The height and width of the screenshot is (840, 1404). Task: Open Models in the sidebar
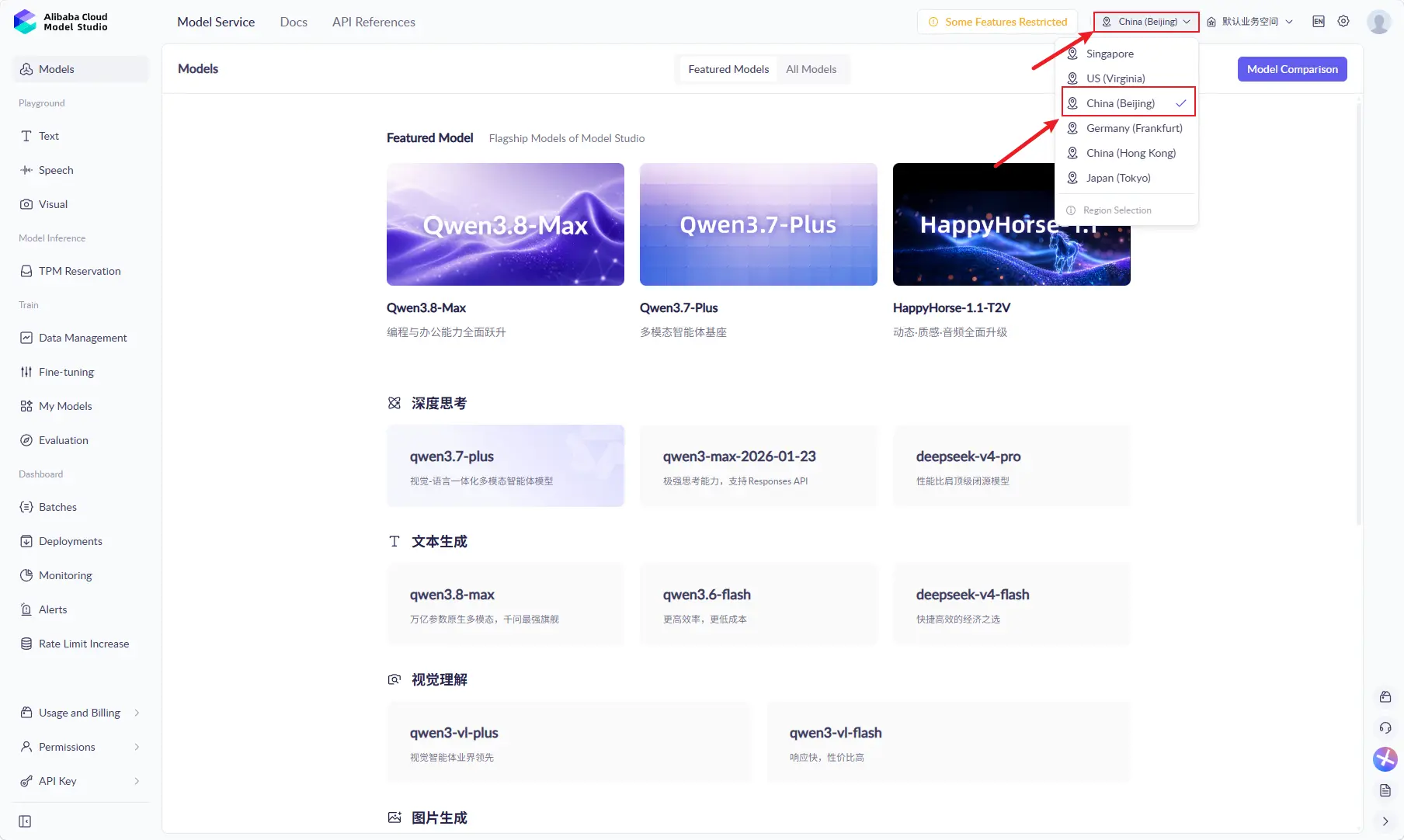pyautogui.click(x=81, y=69)
